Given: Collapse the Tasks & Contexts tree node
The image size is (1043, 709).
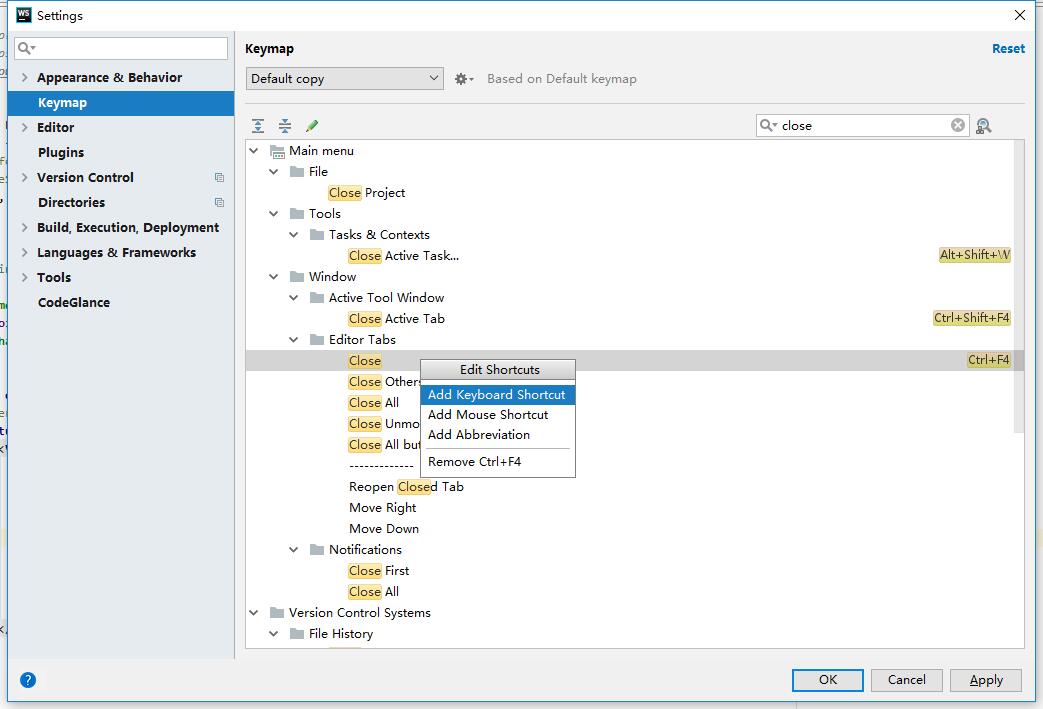Looking at the screenshot, I should click(293, 235).
